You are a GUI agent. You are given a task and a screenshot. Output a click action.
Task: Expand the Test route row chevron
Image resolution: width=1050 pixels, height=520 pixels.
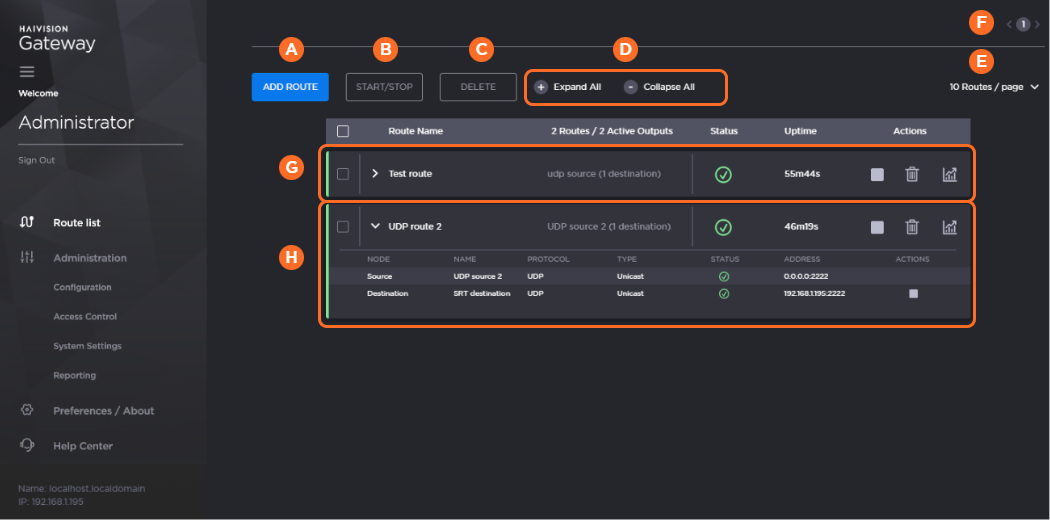tap(375, 174)
